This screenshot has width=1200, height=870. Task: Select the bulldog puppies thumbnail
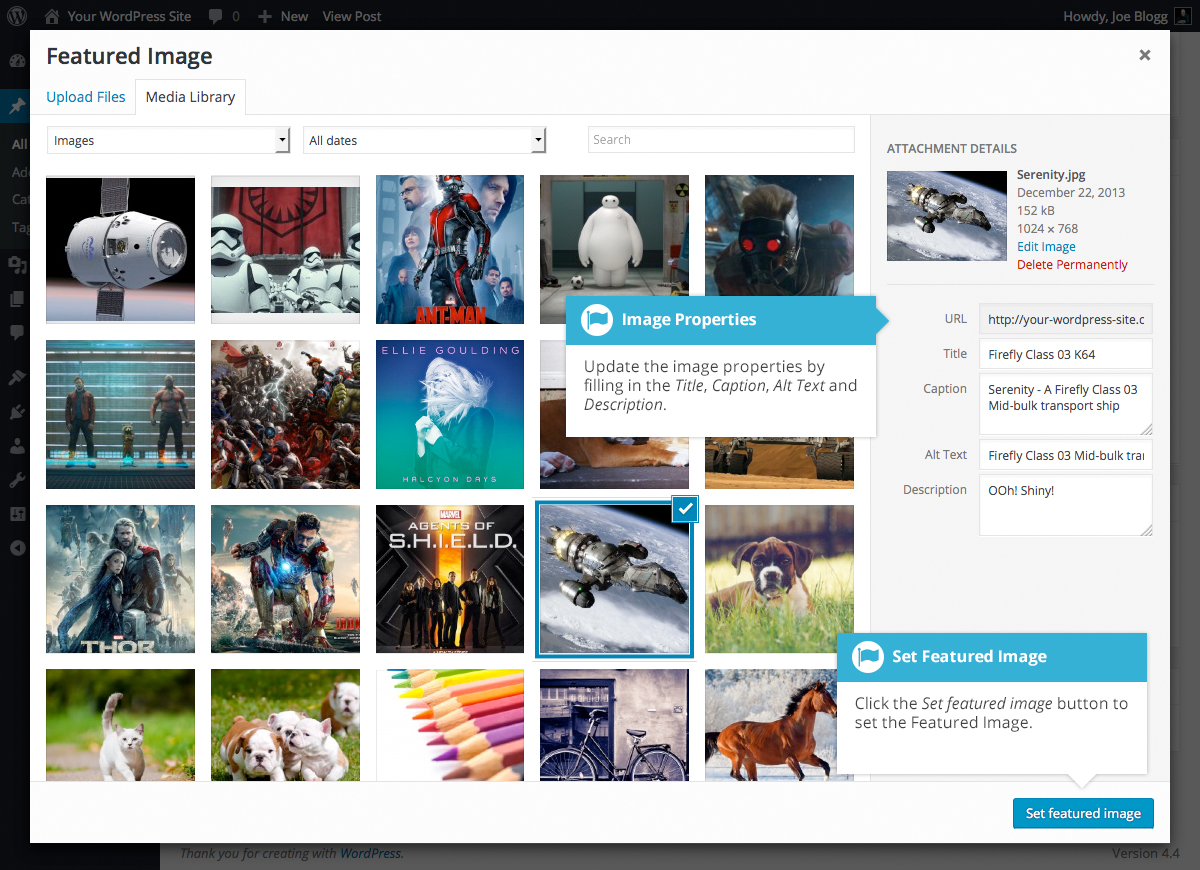pyautogui.click(x=285, y=725)
